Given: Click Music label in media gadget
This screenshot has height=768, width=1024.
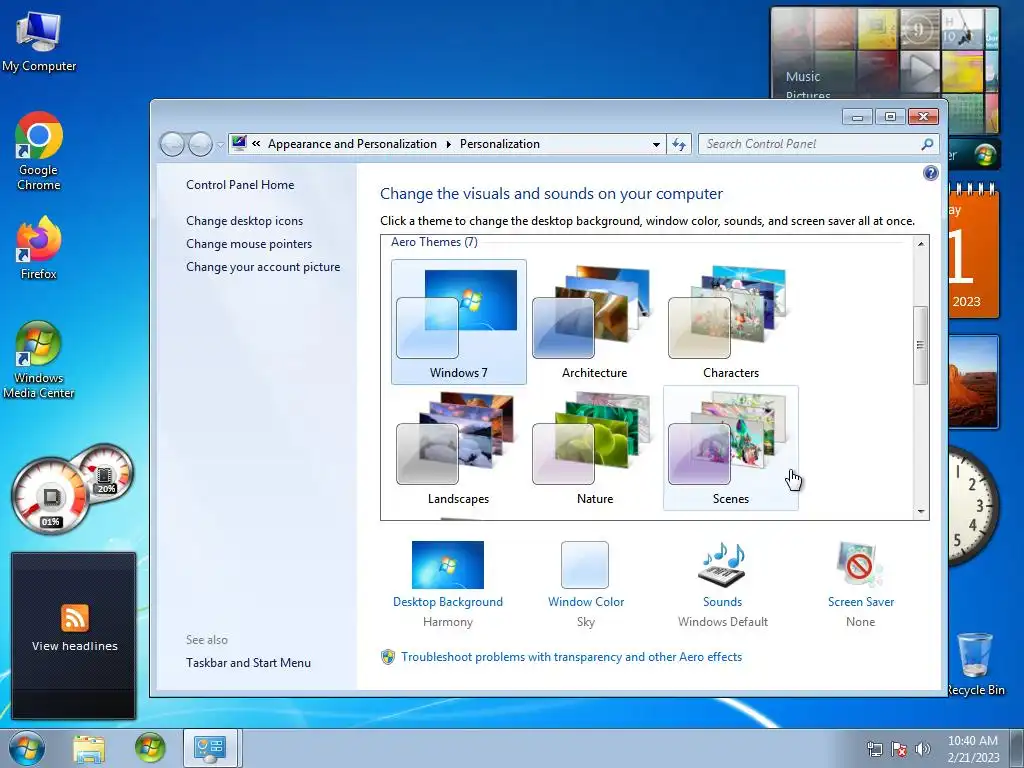Looking at the screenshot, I should (x=803, y=76).
